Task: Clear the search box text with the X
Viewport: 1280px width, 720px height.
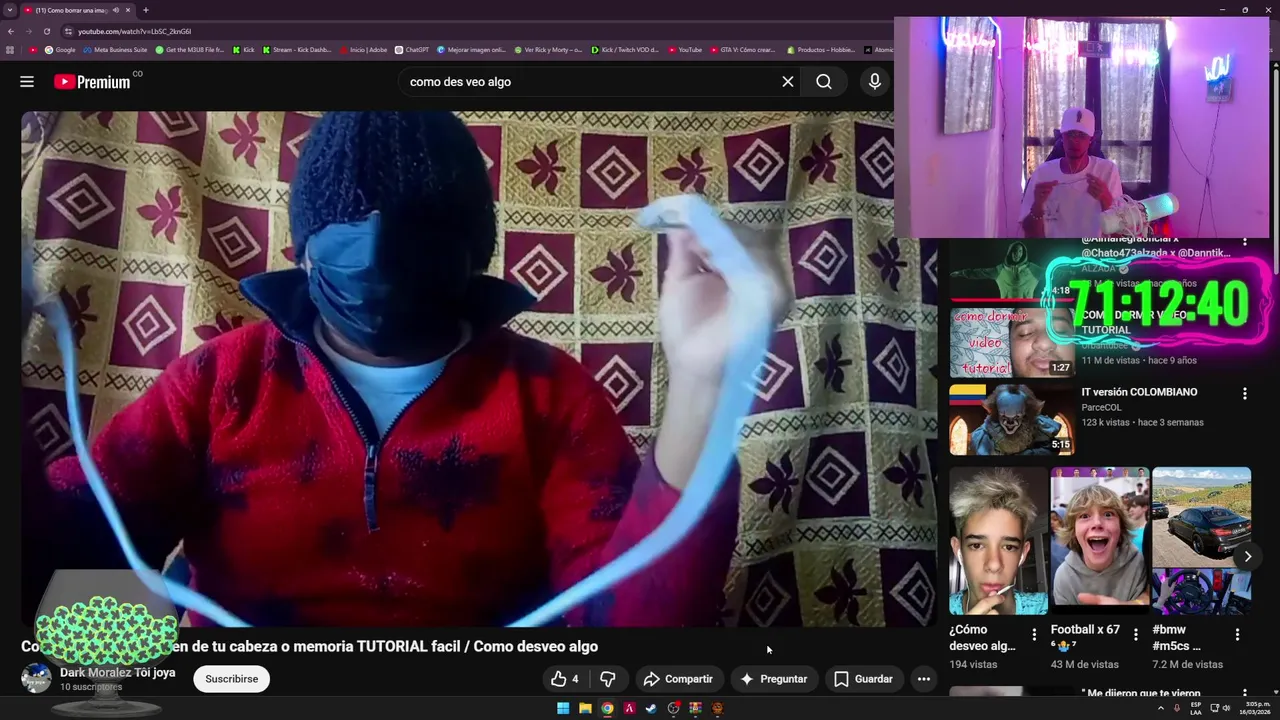Action: 788,82
